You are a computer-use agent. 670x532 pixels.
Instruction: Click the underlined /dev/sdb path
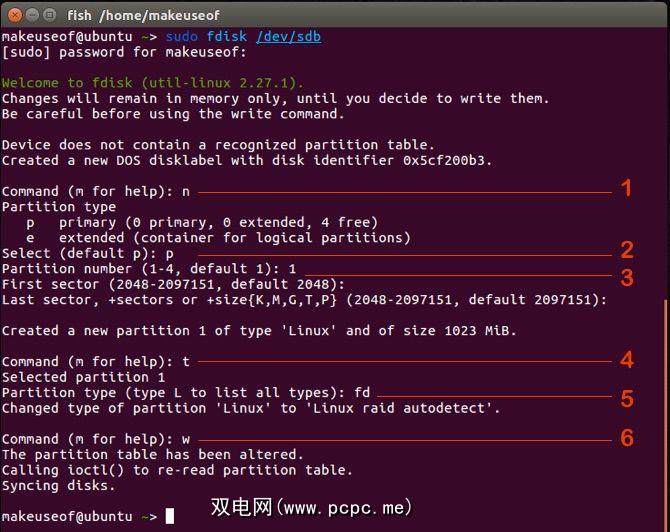[288, 37]
